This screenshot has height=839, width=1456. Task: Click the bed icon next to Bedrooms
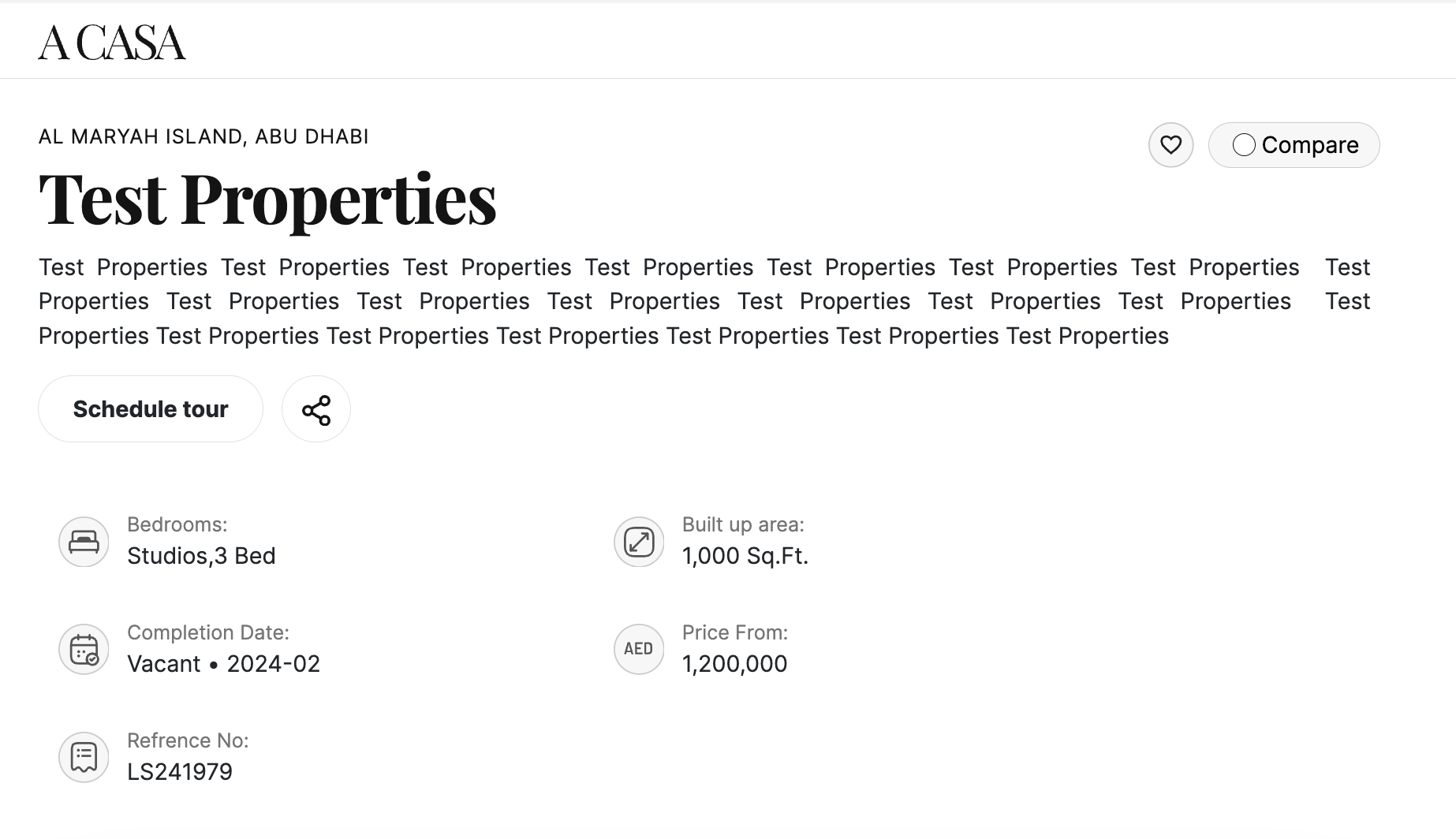[84, 542]
